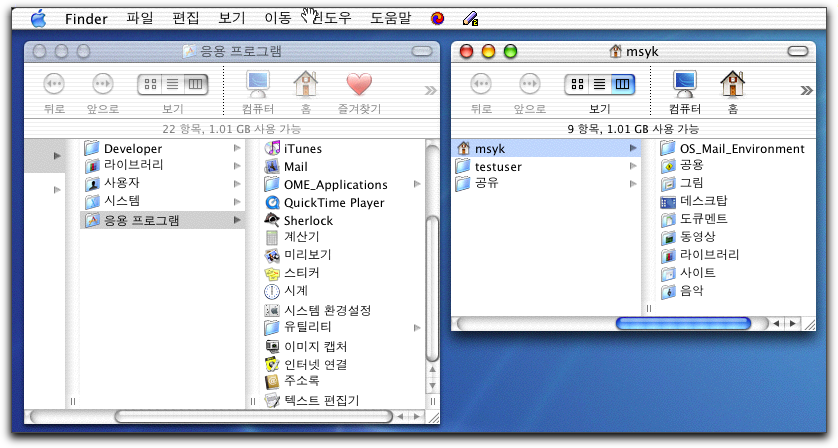Open the 이동 menu

277,18
